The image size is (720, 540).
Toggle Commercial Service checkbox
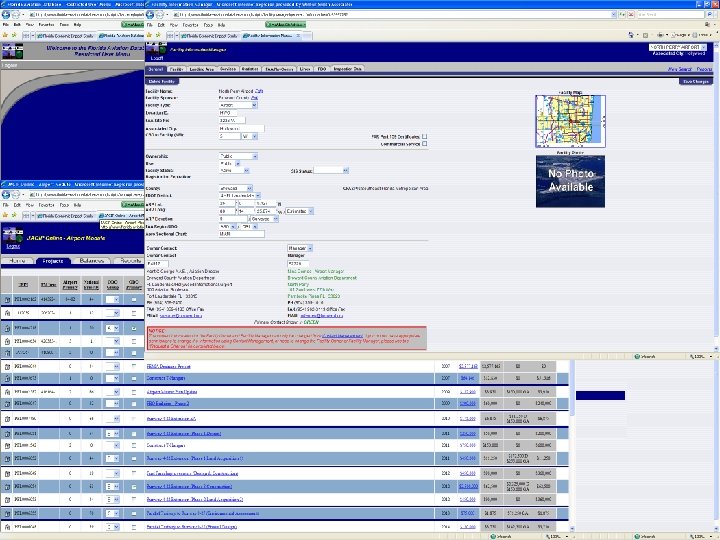[x=424, y=144]
